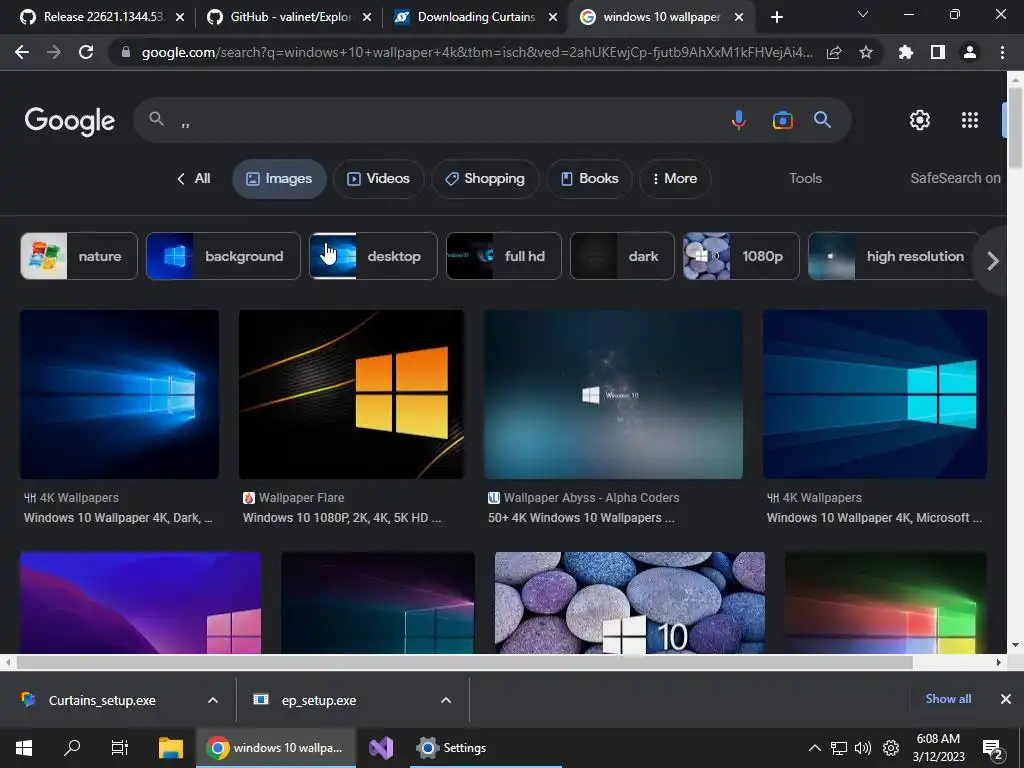Expand the More search options
The width and height of the screenshot is (1024, 768).
(x=675, y=178)
